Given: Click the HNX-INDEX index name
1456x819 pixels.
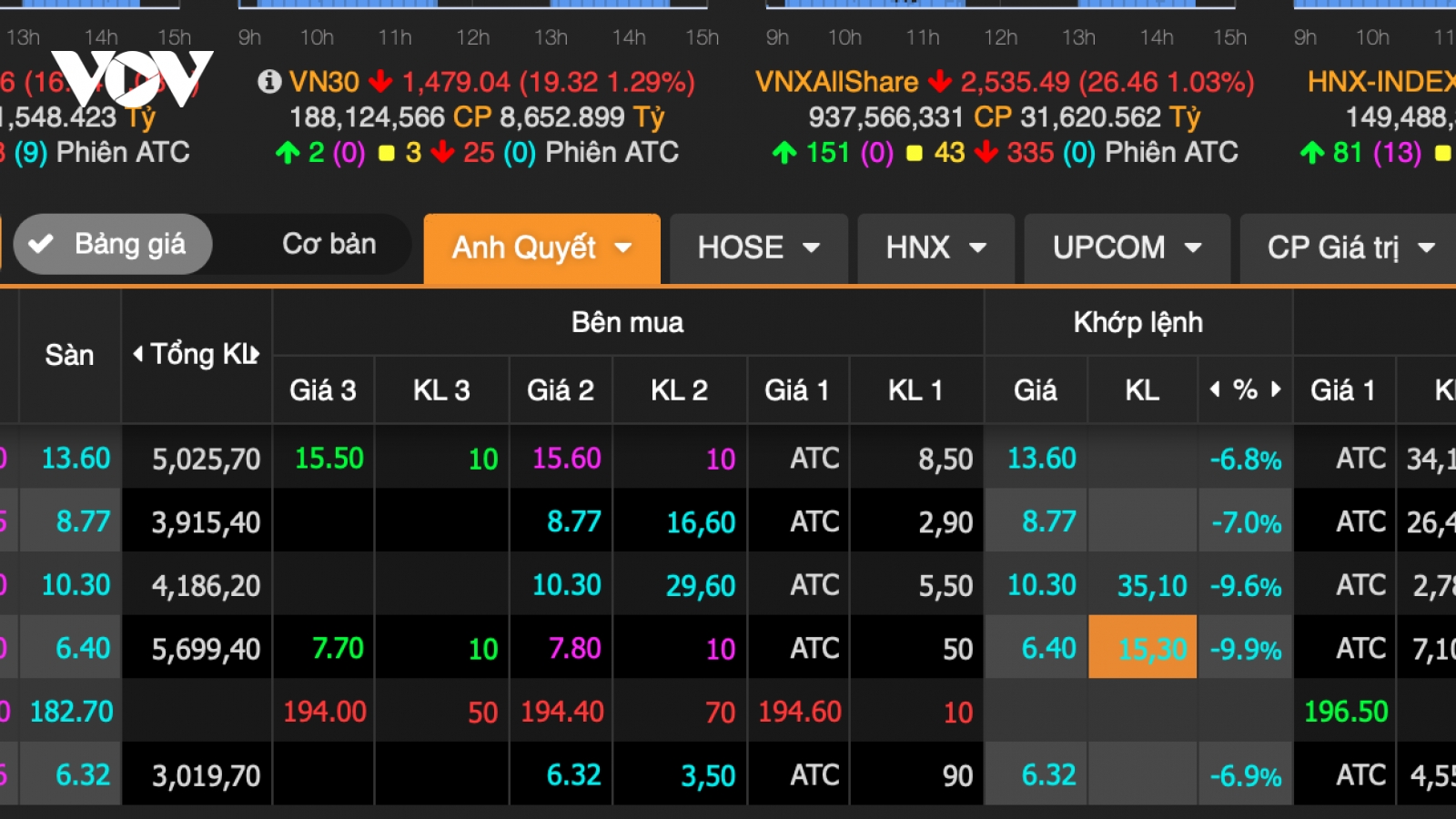Looking at the screenshot, I should [1381, 82].
